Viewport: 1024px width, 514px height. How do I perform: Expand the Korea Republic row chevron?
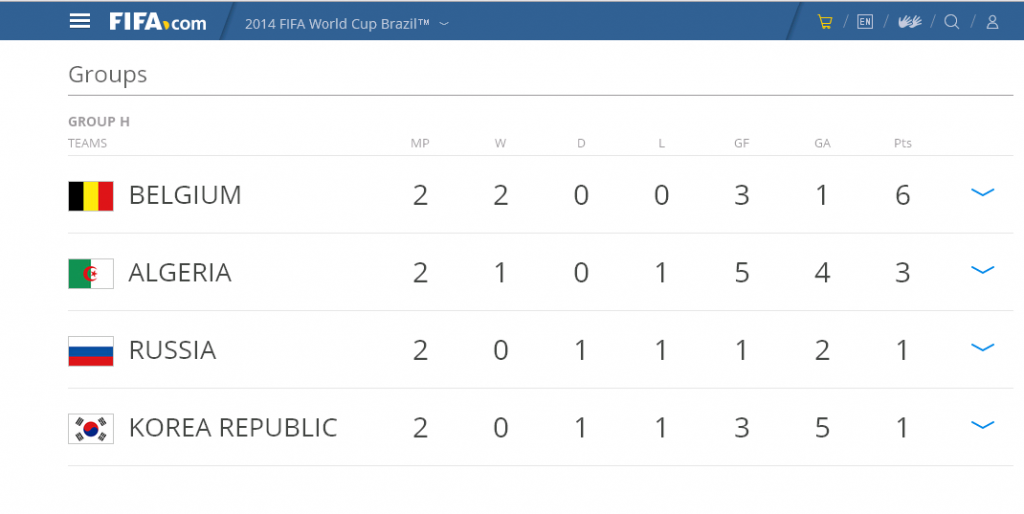click(x=982, y=425)
